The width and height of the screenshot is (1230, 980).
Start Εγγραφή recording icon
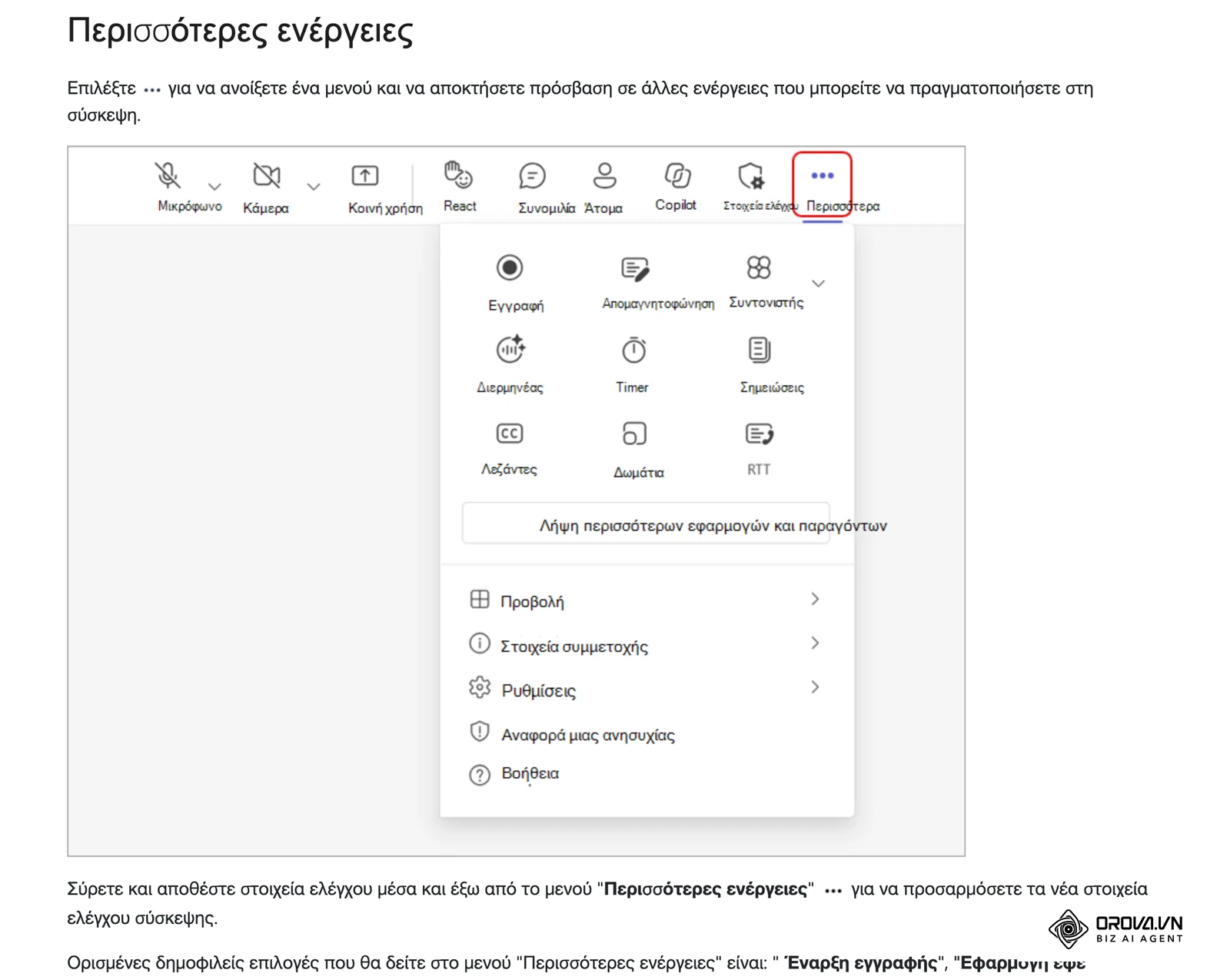point(510,267)
